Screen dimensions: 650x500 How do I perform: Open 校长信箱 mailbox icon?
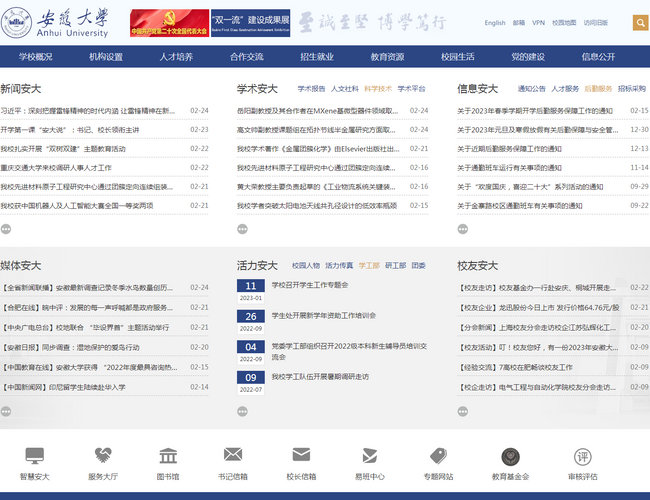300,456
